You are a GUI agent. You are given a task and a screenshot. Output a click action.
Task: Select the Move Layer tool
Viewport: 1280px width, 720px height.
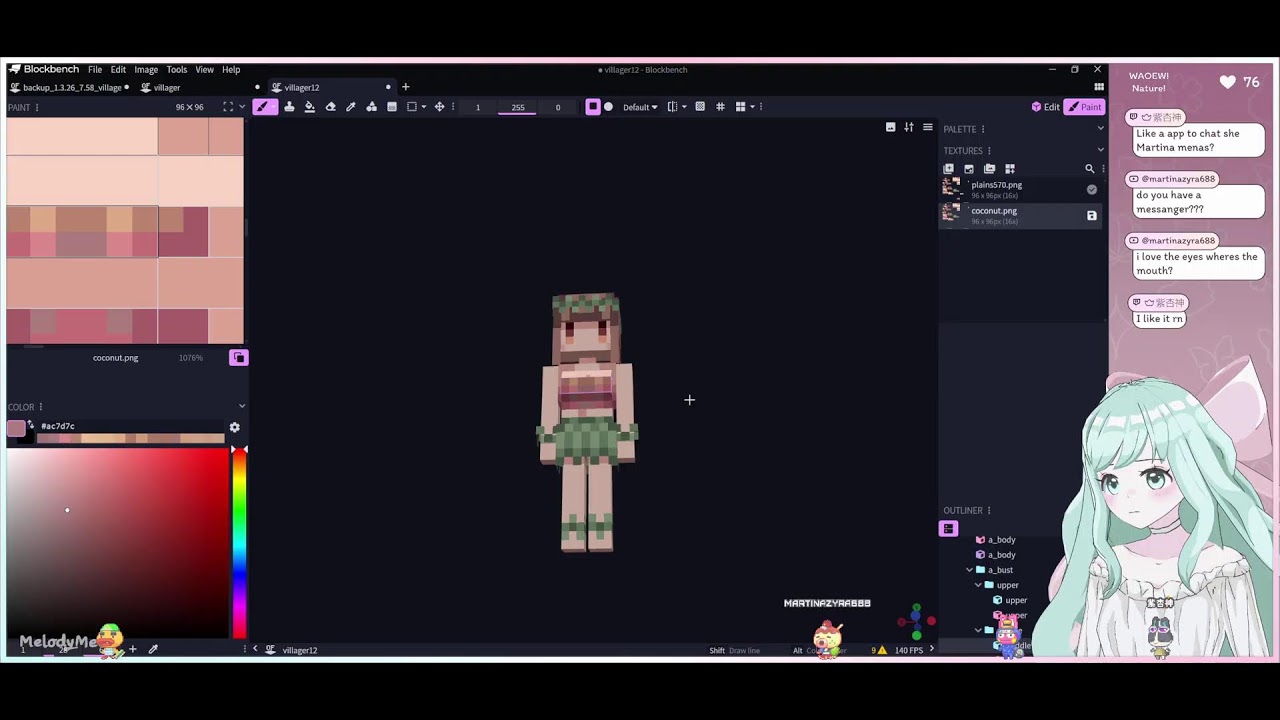tap(439, 107)
